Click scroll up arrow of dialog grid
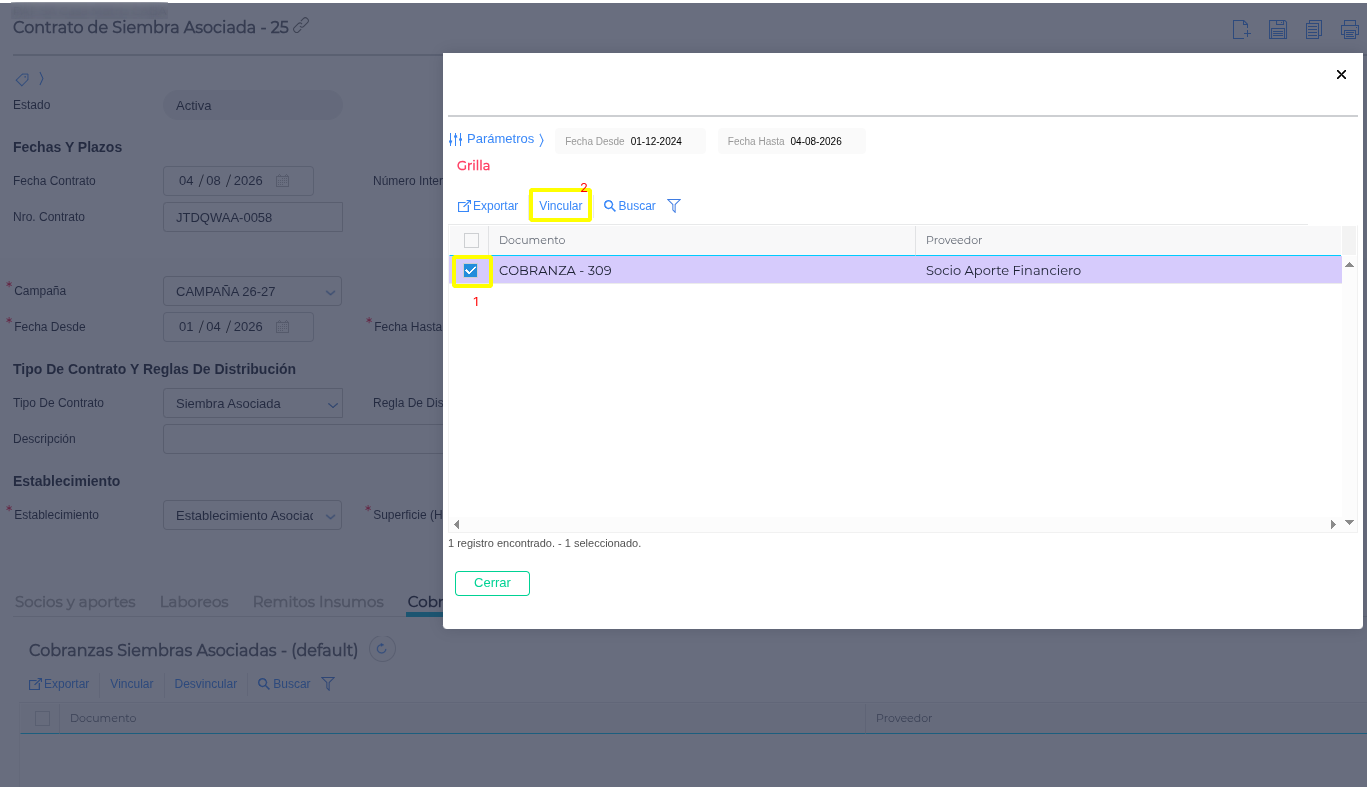 [1349, 264]
